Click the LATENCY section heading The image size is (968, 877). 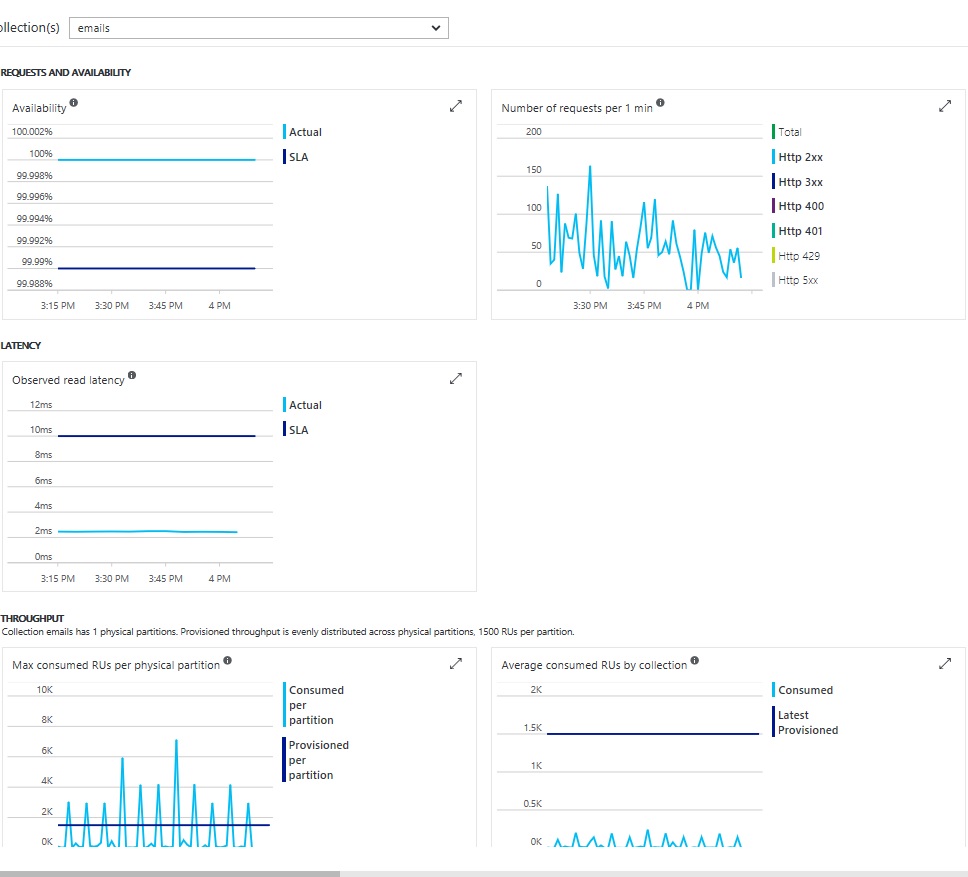tap(20, 345)
